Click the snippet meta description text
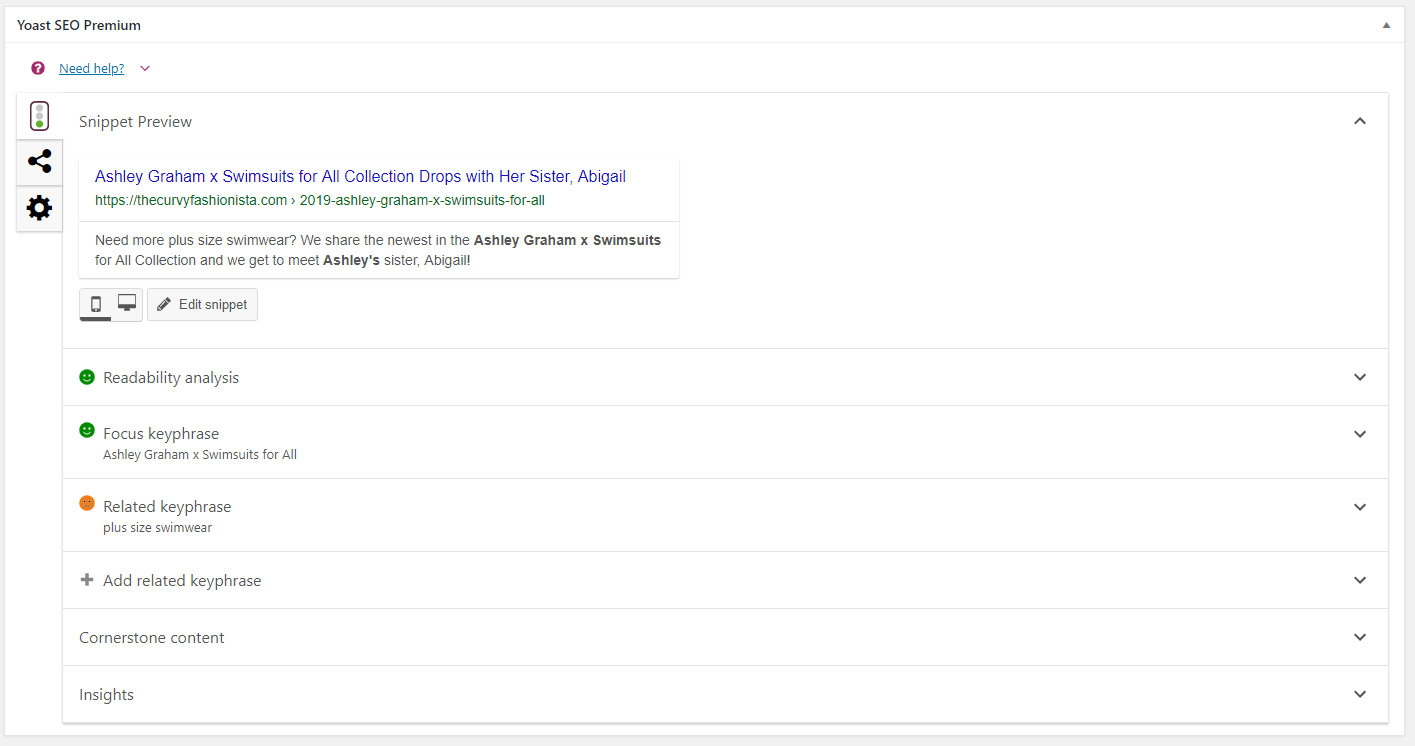The image size is (1415, 746). (378, 250)
